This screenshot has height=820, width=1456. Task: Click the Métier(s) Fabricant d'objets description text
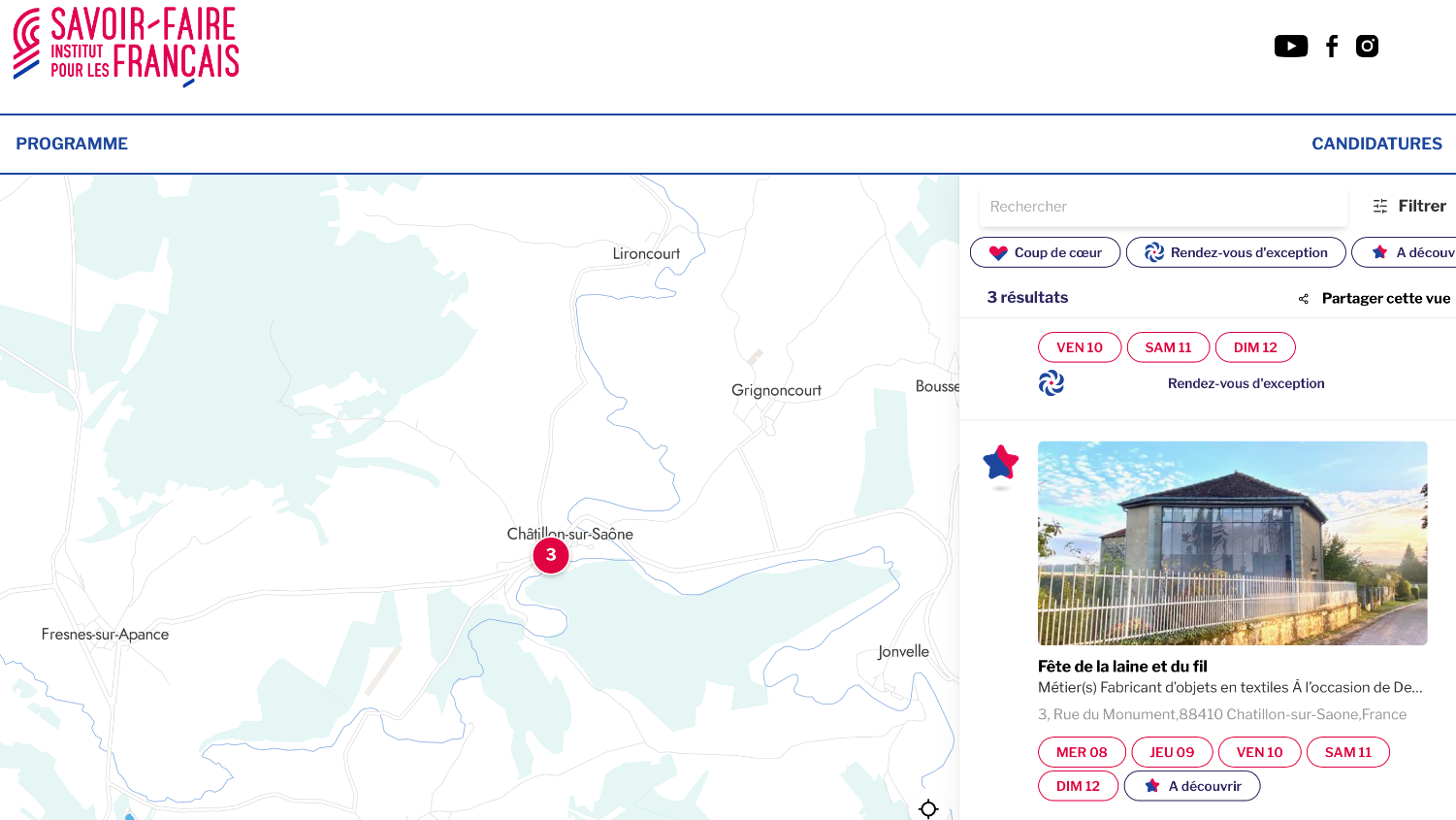point(1230,687)
